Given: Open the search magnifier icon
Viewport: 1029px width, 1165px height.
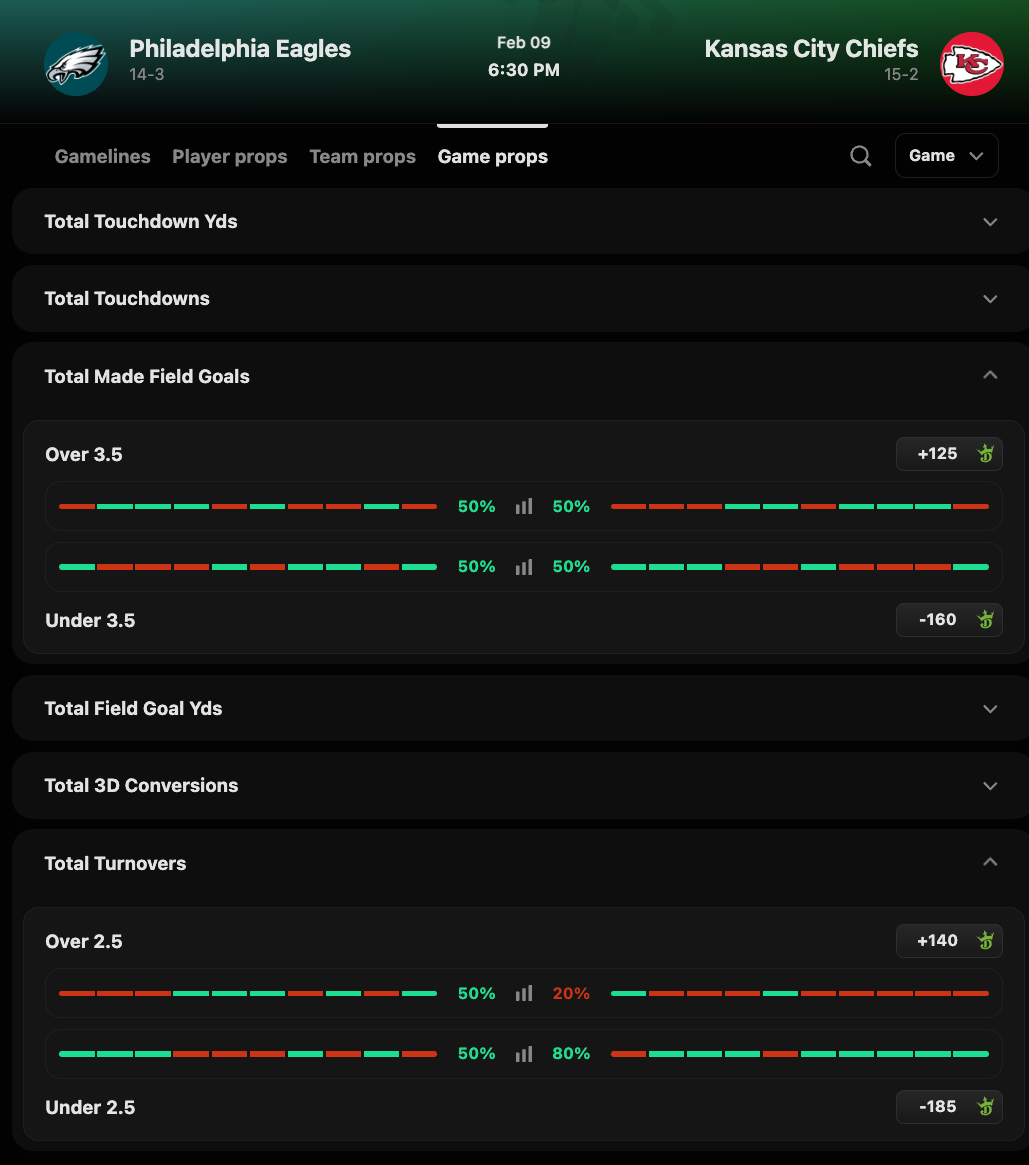Looking at the screenshot, I should point(860,156).
